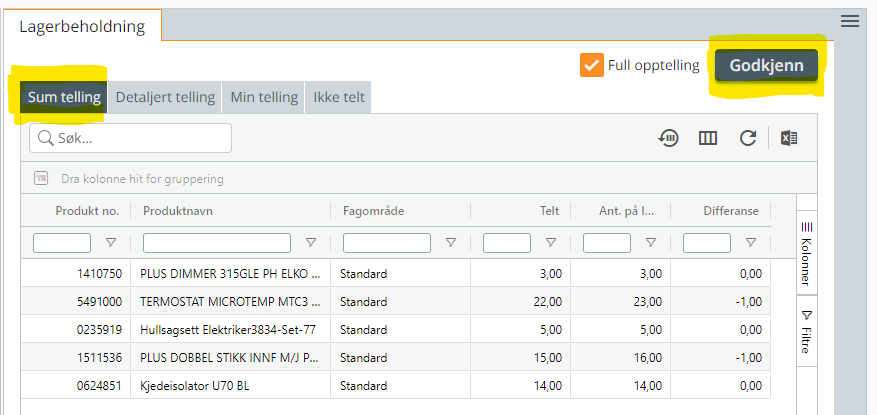Click the Ant. på l... filter input
The image size is (877, 415).
pos(607,243)
